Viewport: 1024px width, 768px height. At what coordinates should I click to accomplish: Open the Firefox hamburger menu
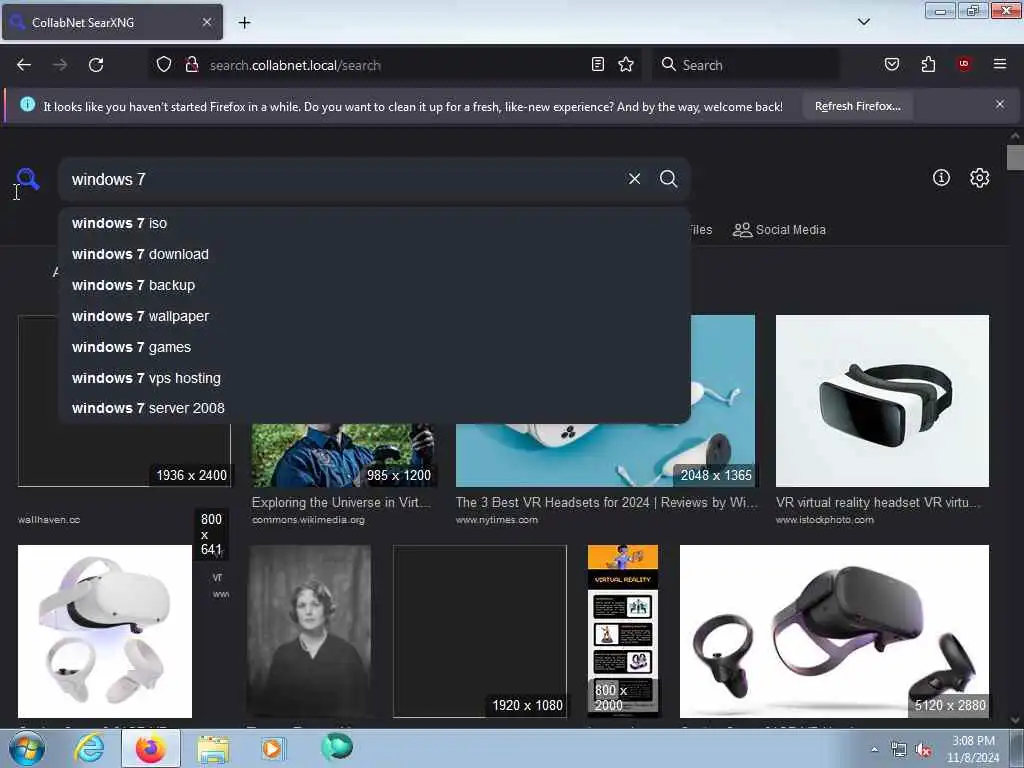pos(1000,64)
